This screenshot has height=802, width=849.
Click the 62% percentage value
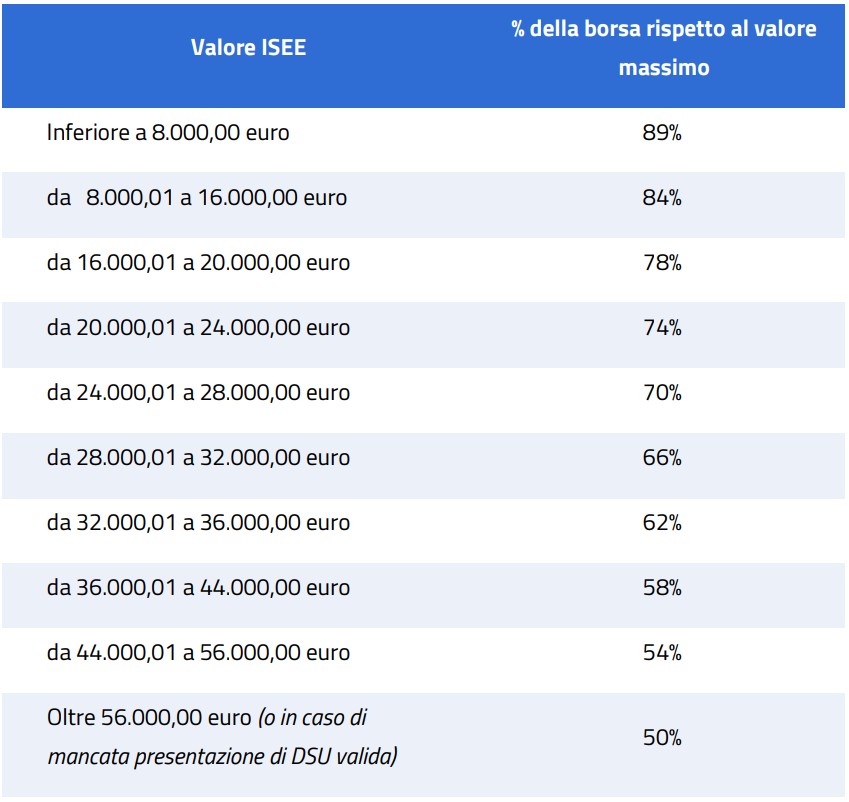662,523
